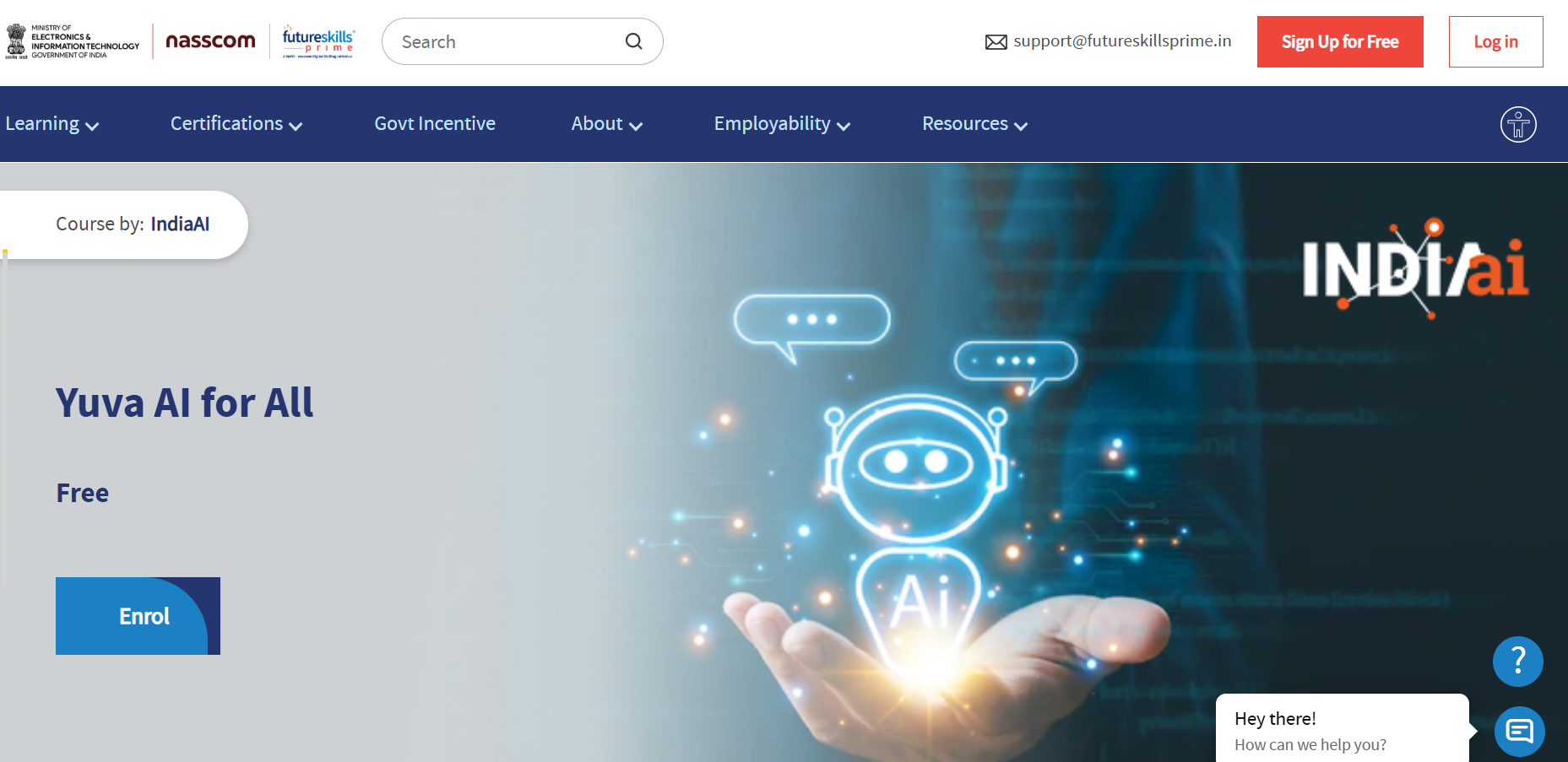Click the search magnifier icon
This screenshot has width=1568, height=762.
coord(633,41)
